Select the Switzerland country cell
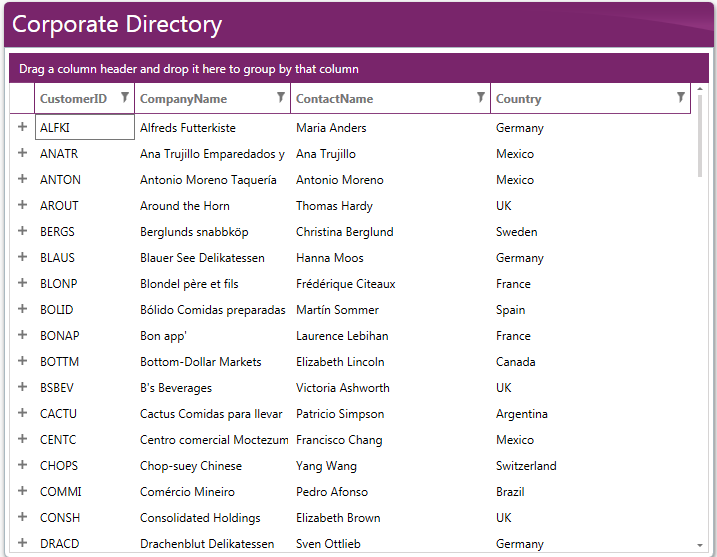Viewport: 717px width, 557px height. point(526,466)
